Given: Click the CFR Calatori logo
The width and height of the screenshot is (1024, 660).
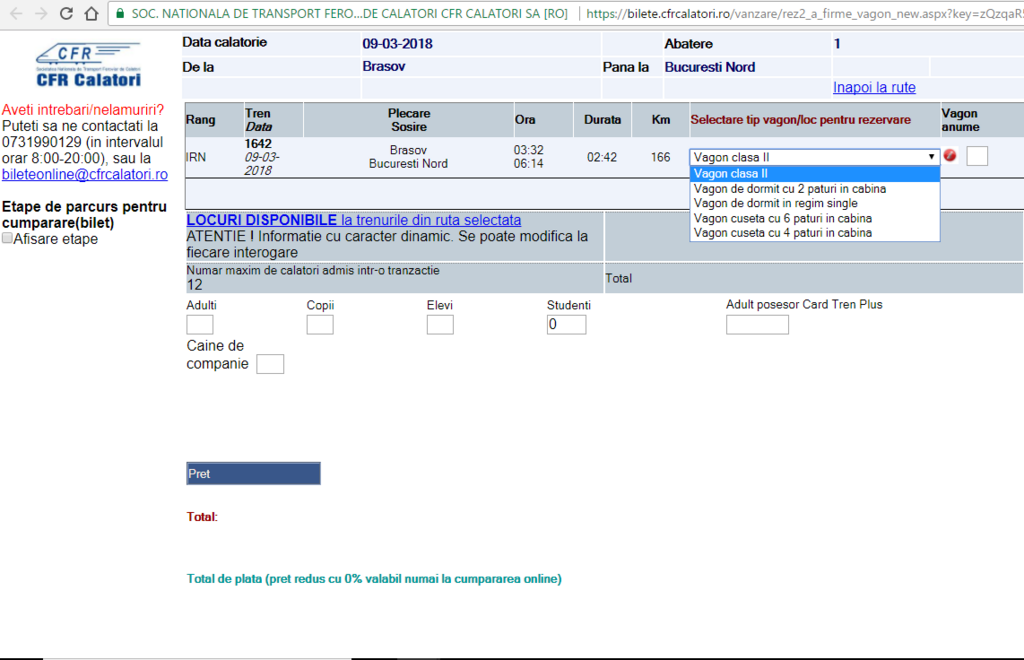Looking at the screenshot, I should 88,65.
